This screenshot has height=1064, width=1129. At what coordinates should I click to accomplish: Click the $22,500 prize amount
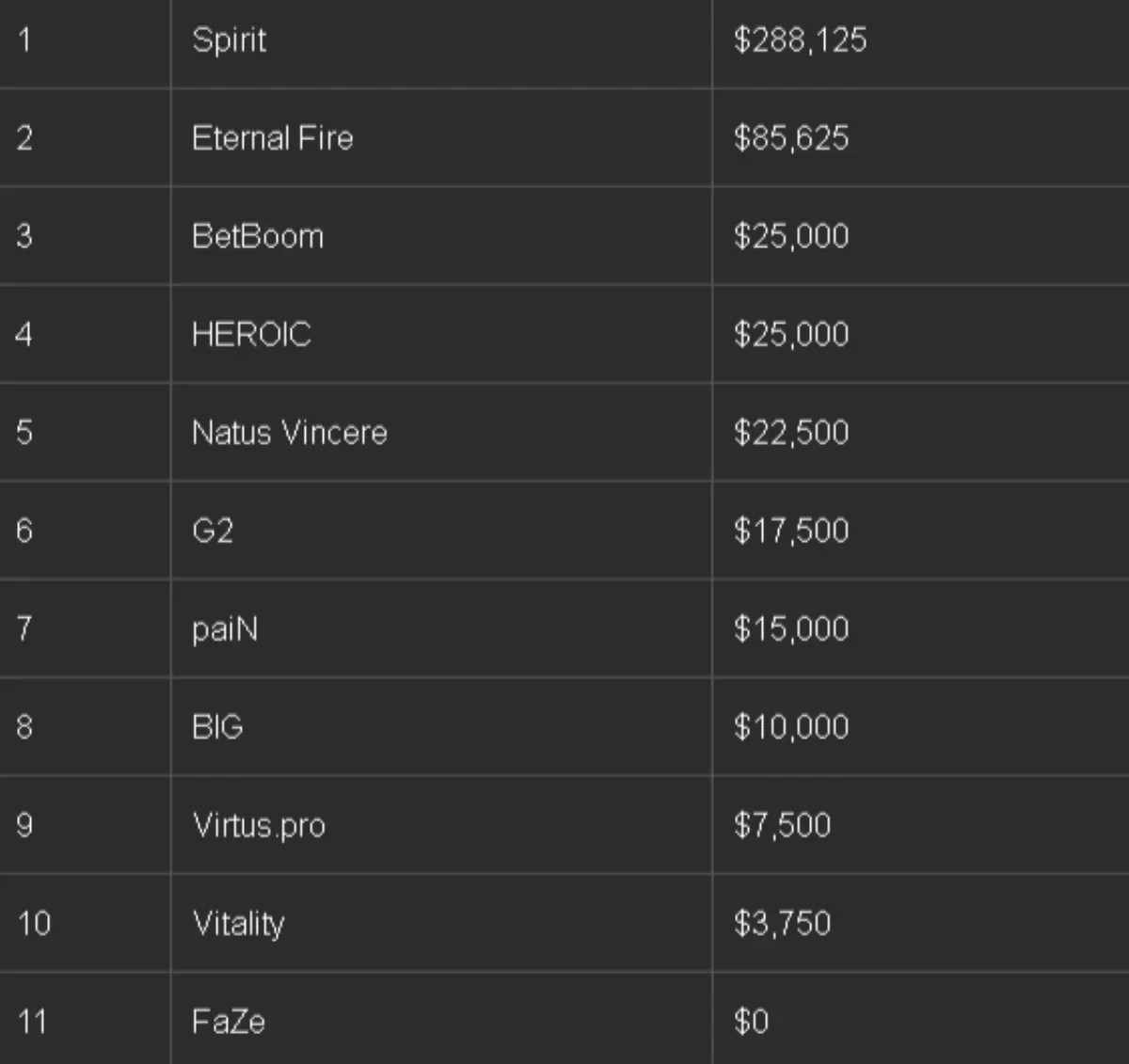(791, 433)
